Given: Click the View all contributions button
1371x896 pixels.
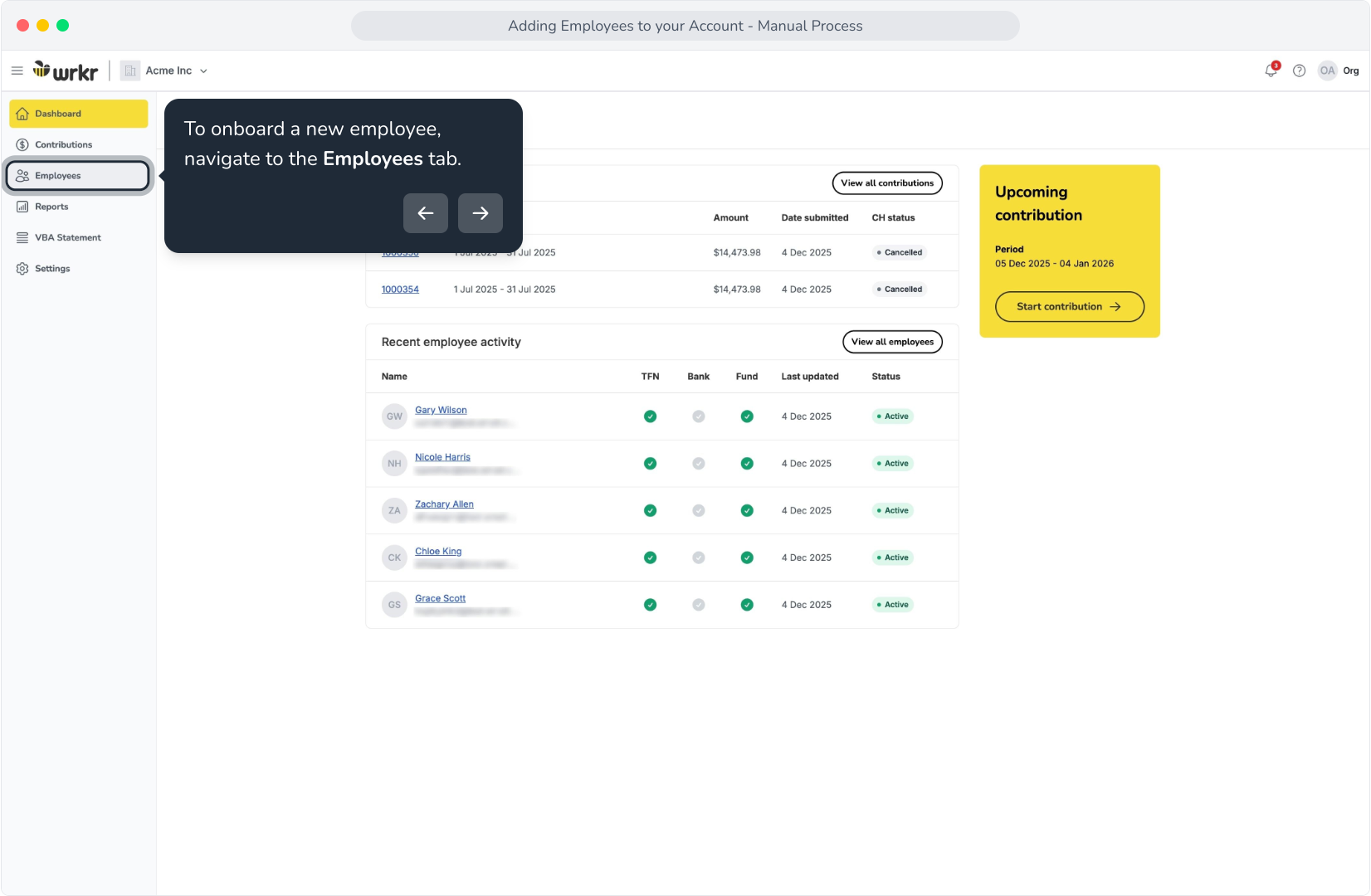Looking at the screenshot, I should 887,183.
